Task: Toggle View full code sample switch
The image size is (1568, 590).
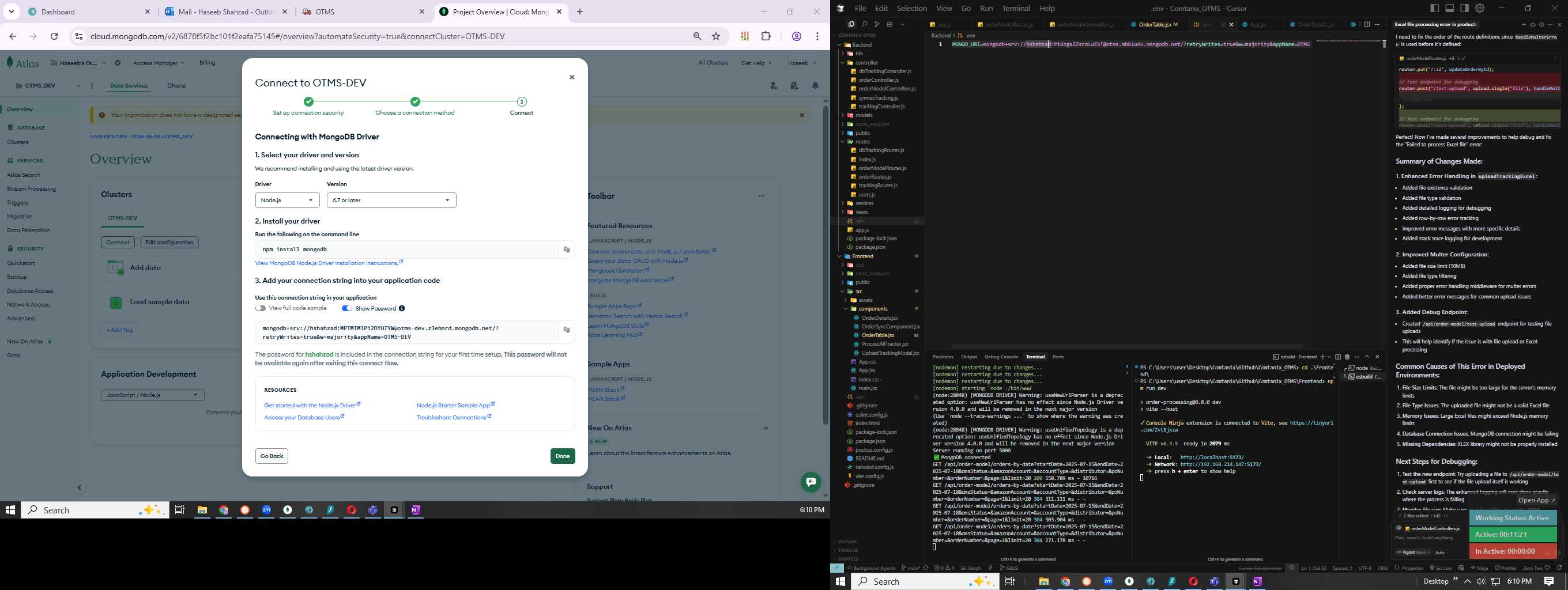Action: coord(261,308)
